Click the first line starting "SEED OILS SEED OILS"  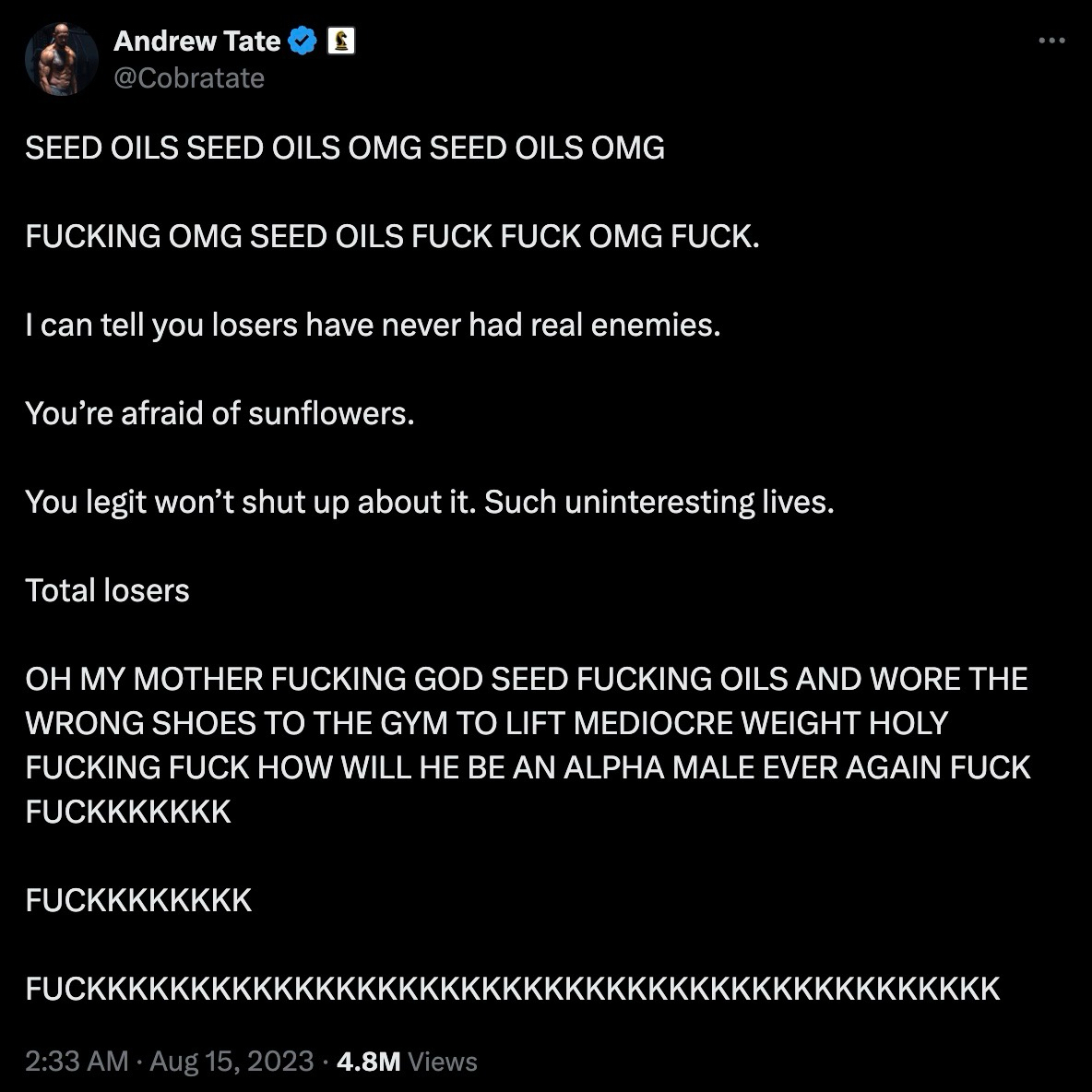(344, 148)
